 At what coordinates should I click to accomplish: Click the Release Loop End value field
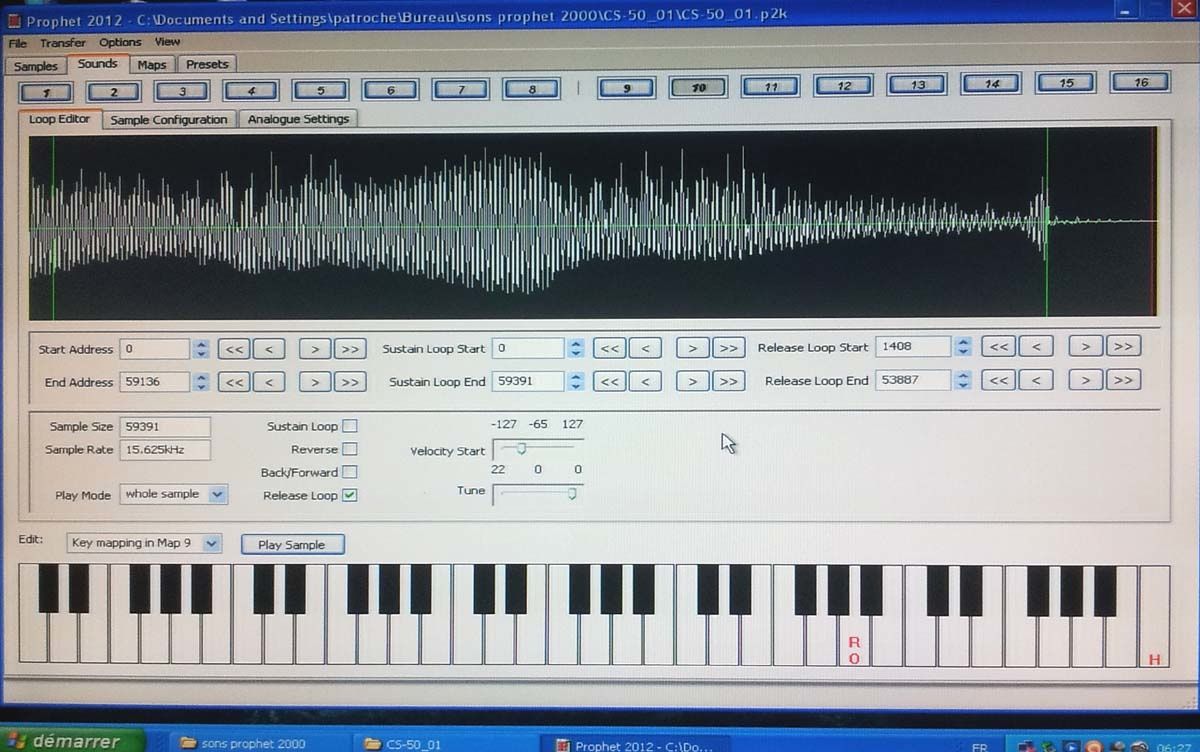pyautogui.click(x=913, y=380)
